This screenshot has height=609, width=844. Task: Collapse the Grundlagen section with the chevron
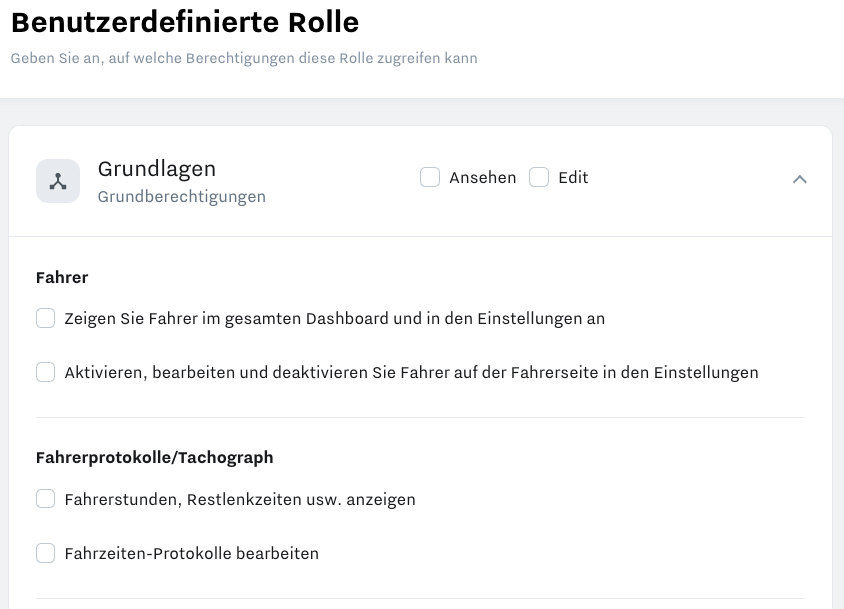coord(799,179)
